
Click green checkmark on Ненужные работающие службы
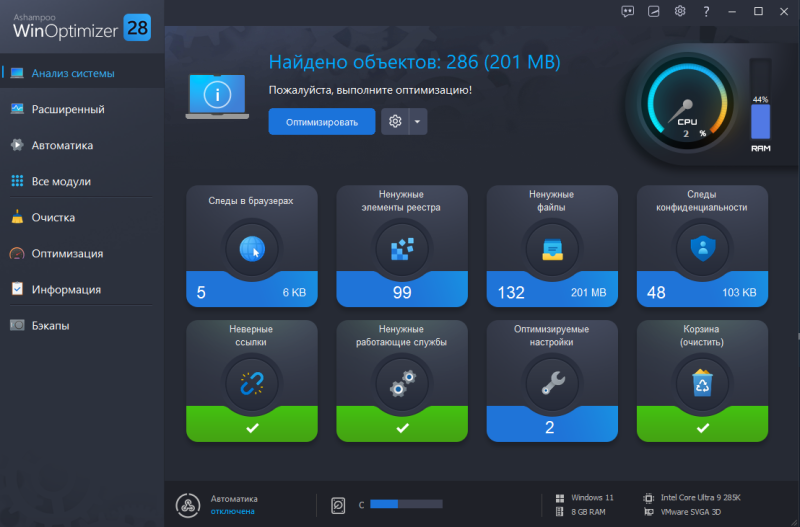[x=402, y=428]
